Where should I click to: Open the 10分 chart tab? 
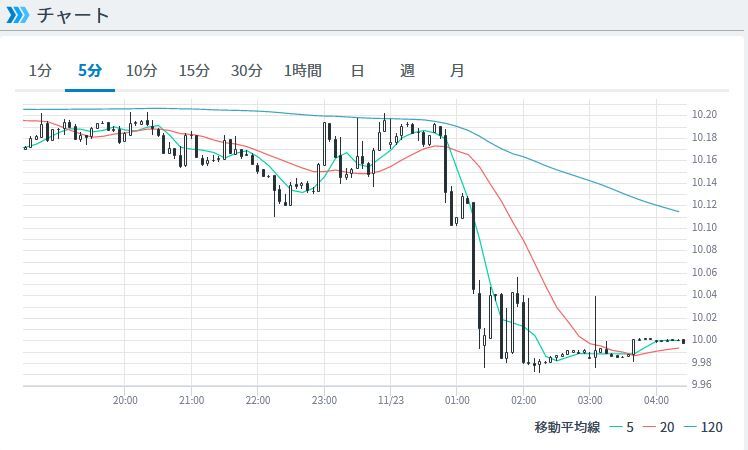tap(142, 71)
